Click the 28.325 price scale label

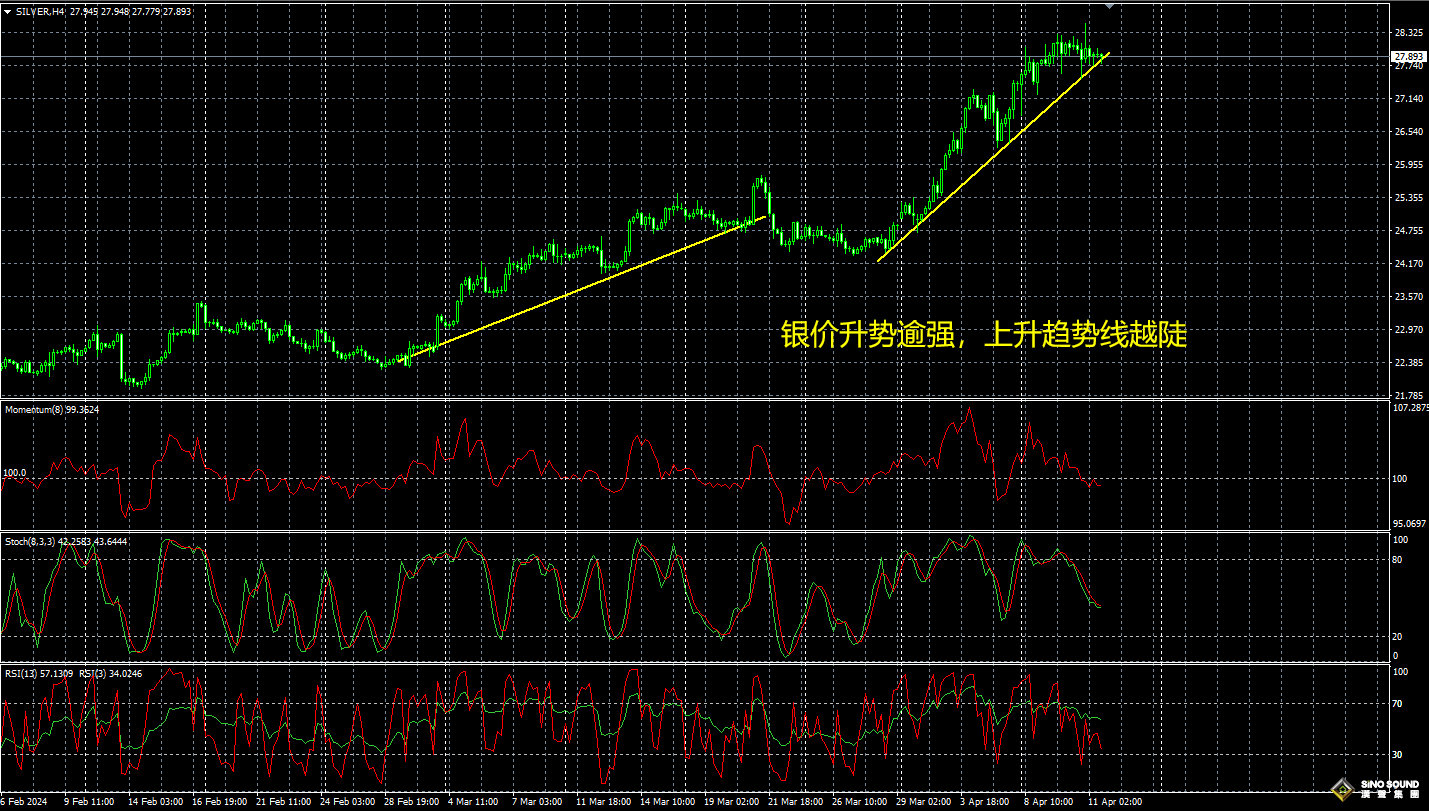pyautogui.click(x=1408, y=33)
